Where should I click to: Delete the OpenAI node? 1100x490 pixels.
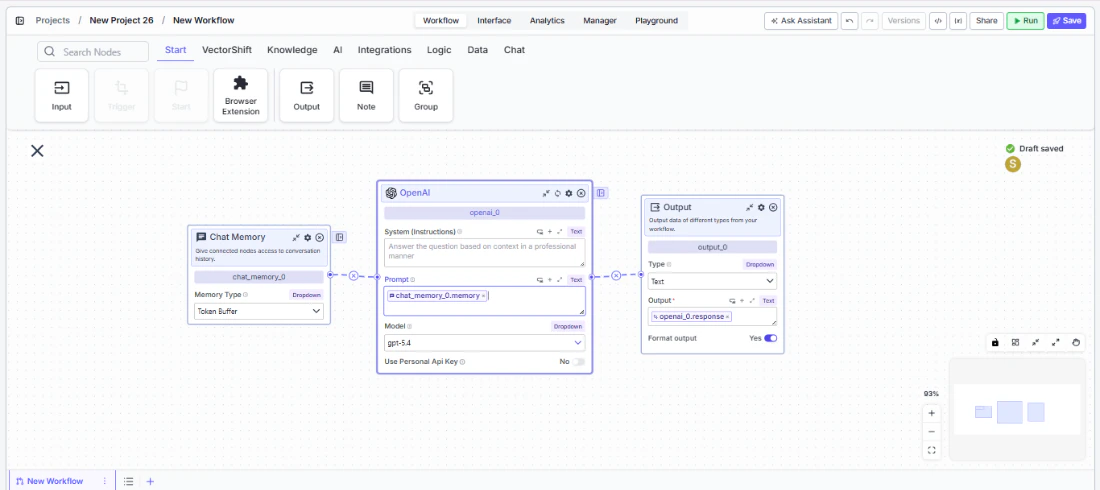tap(581, 193)
